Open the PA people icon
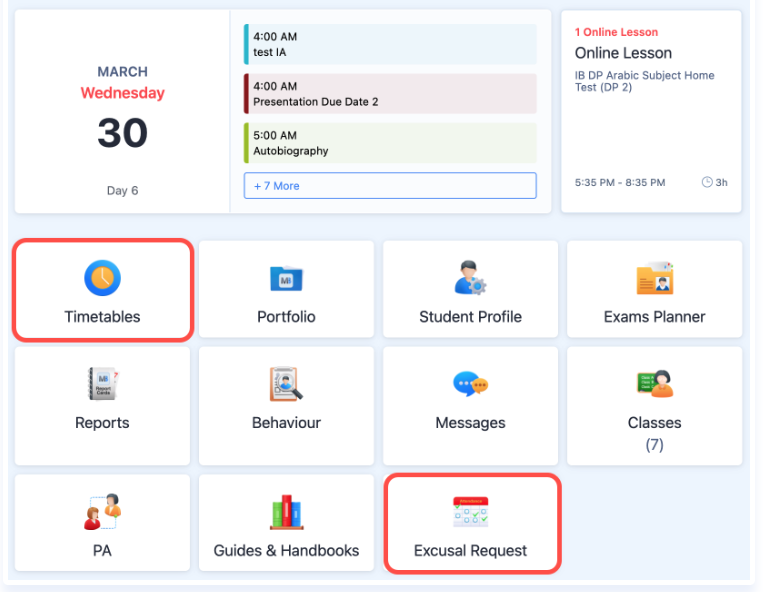763x592 pixels. point(102,511)
